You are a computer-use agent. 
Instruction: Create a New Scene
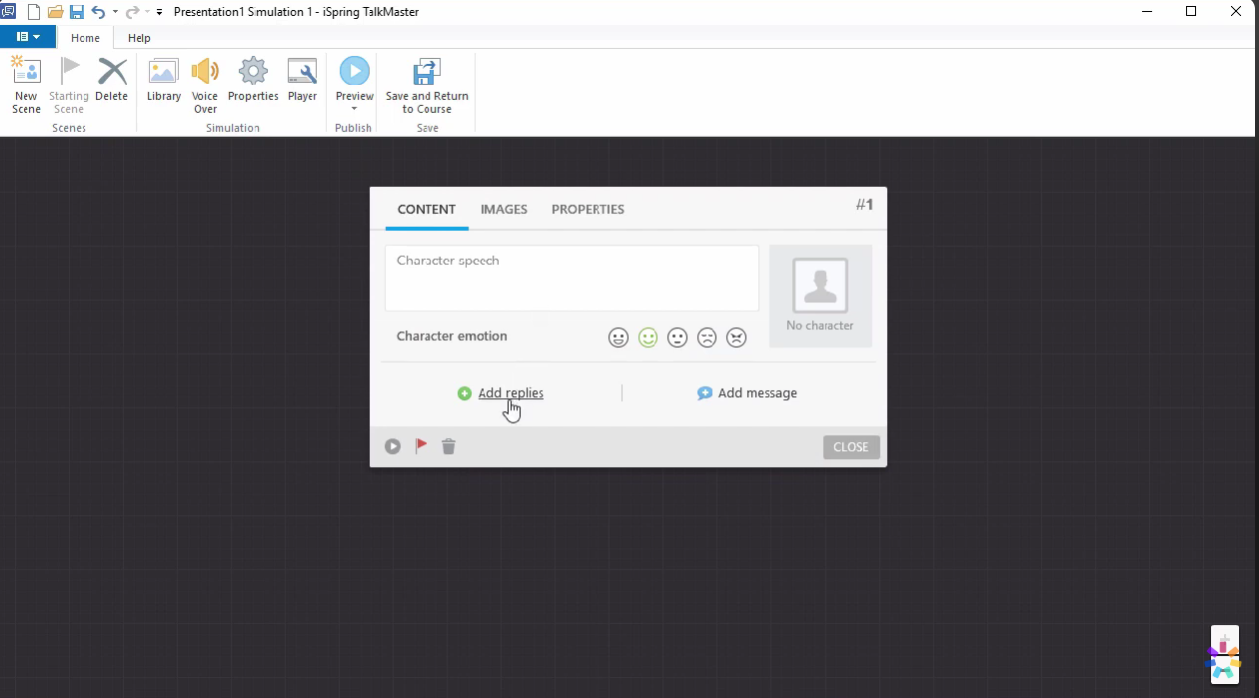(x=25, y=85)
